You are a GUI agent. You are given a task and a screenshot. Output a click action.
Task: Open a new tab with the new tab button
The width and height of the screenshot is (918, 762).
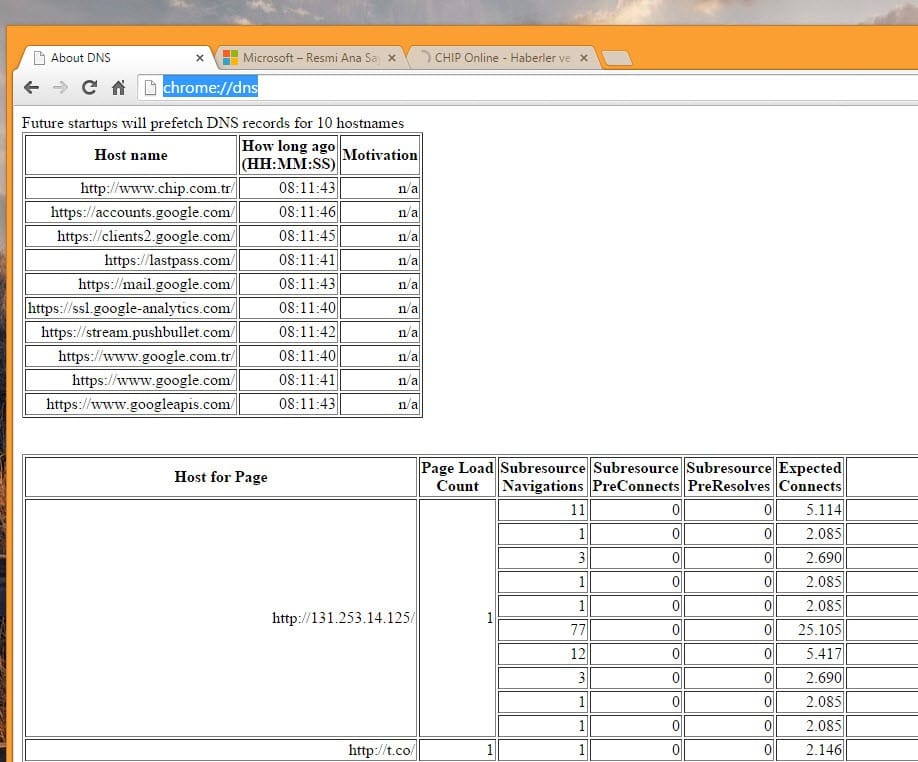pyautogui.click(x=617, y=58)
